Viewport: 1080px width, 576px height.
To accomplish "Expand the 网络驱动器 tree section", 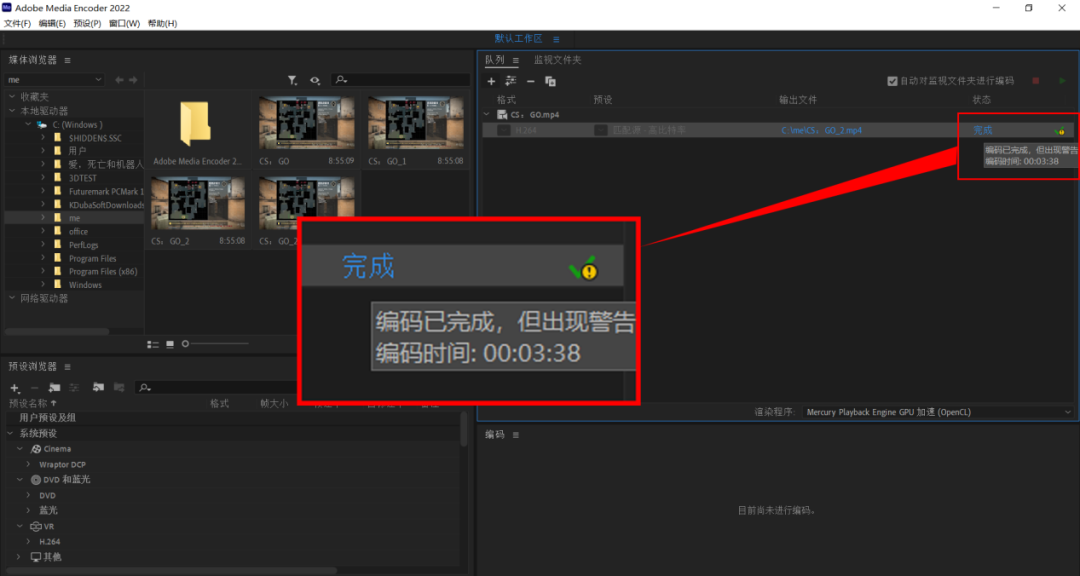I will coord(12,298).
